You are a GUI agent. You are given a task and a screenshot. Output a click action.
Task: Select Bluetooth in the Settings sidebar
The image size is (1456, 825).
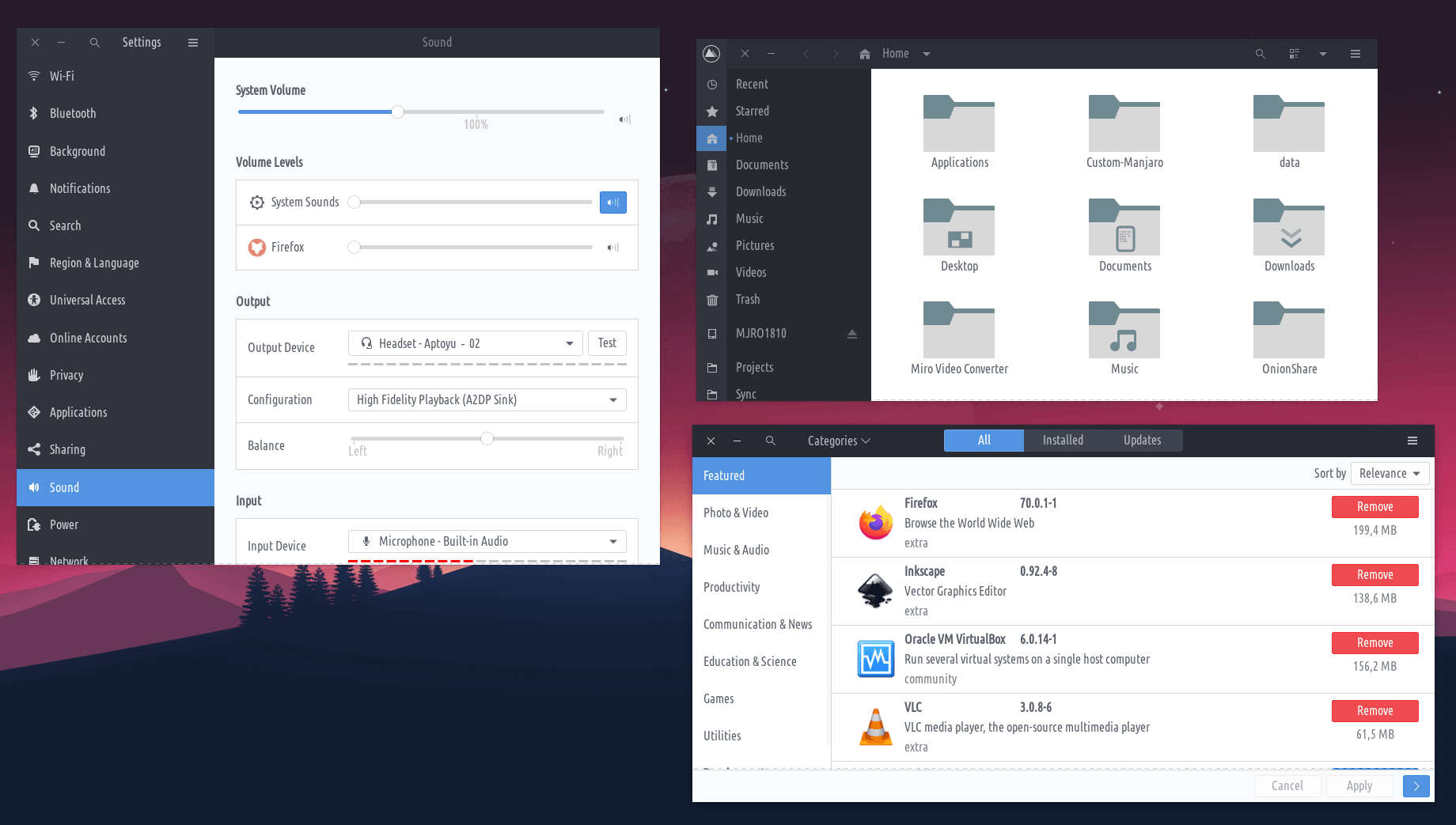(x=73, y=114)
